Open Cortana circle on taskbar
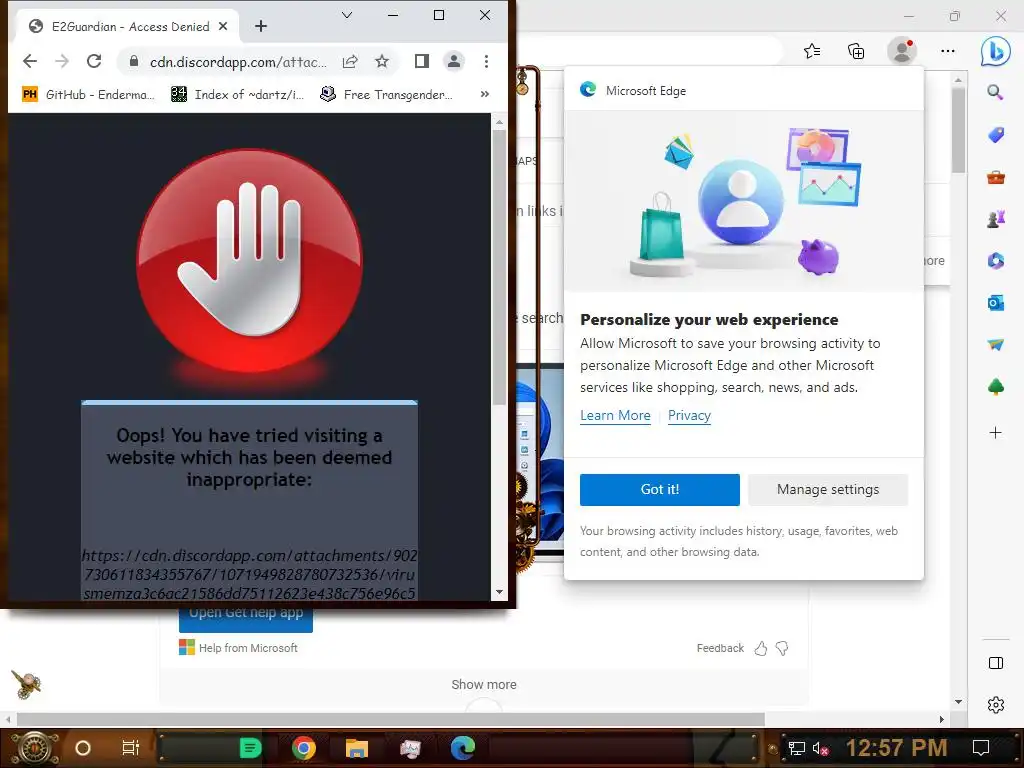1024x768 pixels. pos(83,748)
